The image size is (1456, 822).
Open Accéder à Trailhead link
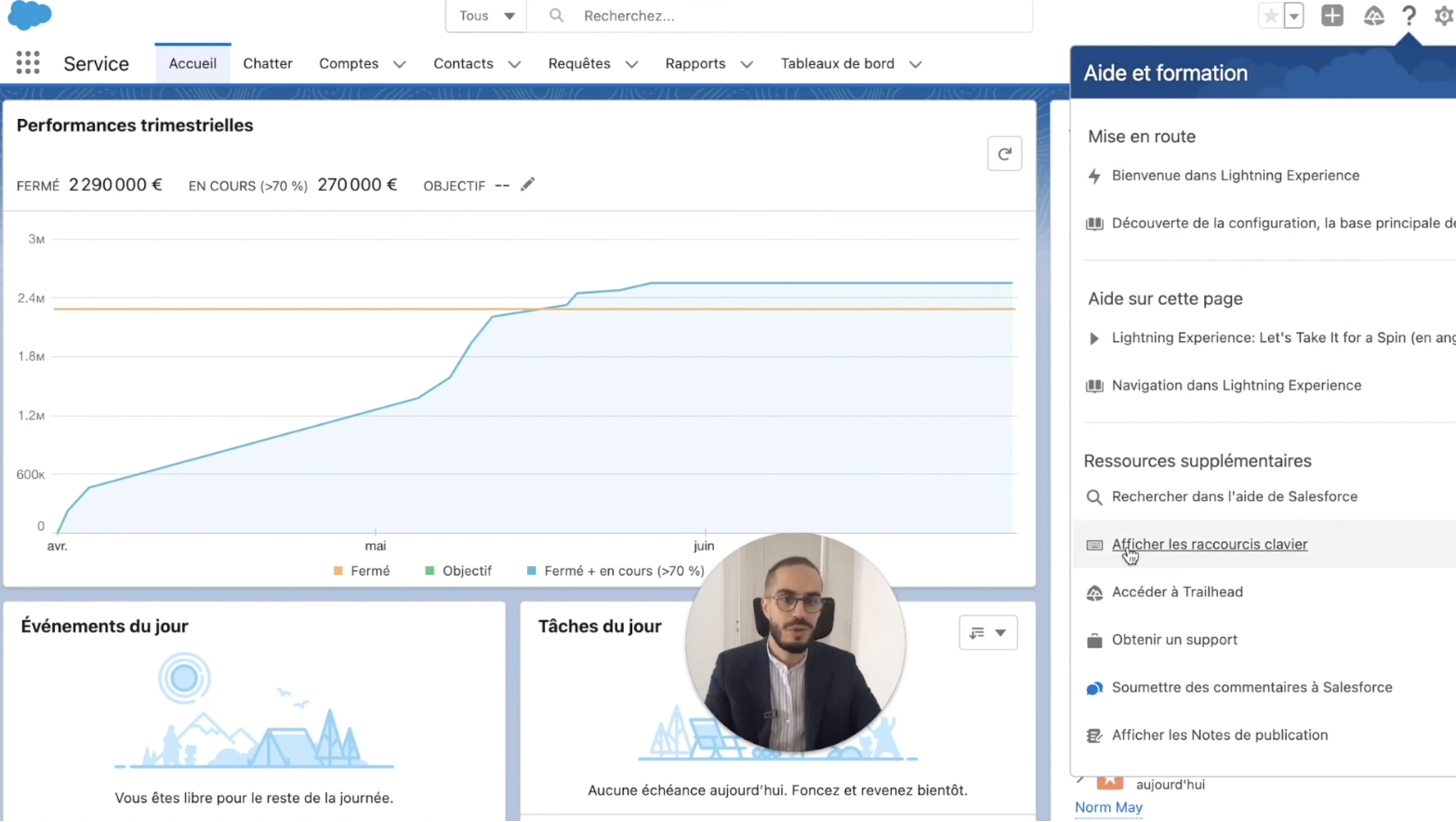tap(1177, 591)
